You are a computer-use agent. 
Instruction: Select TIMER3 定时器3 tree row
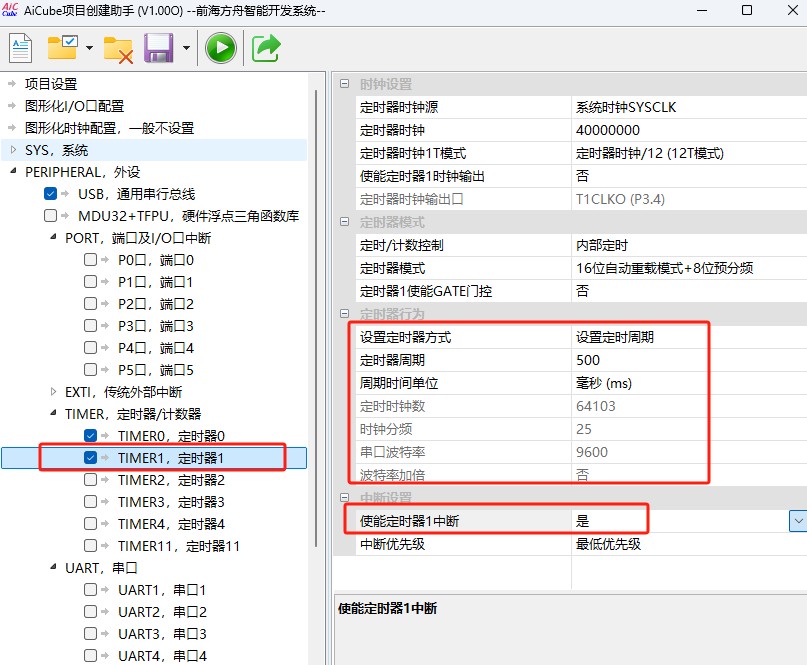click(171, 502)
